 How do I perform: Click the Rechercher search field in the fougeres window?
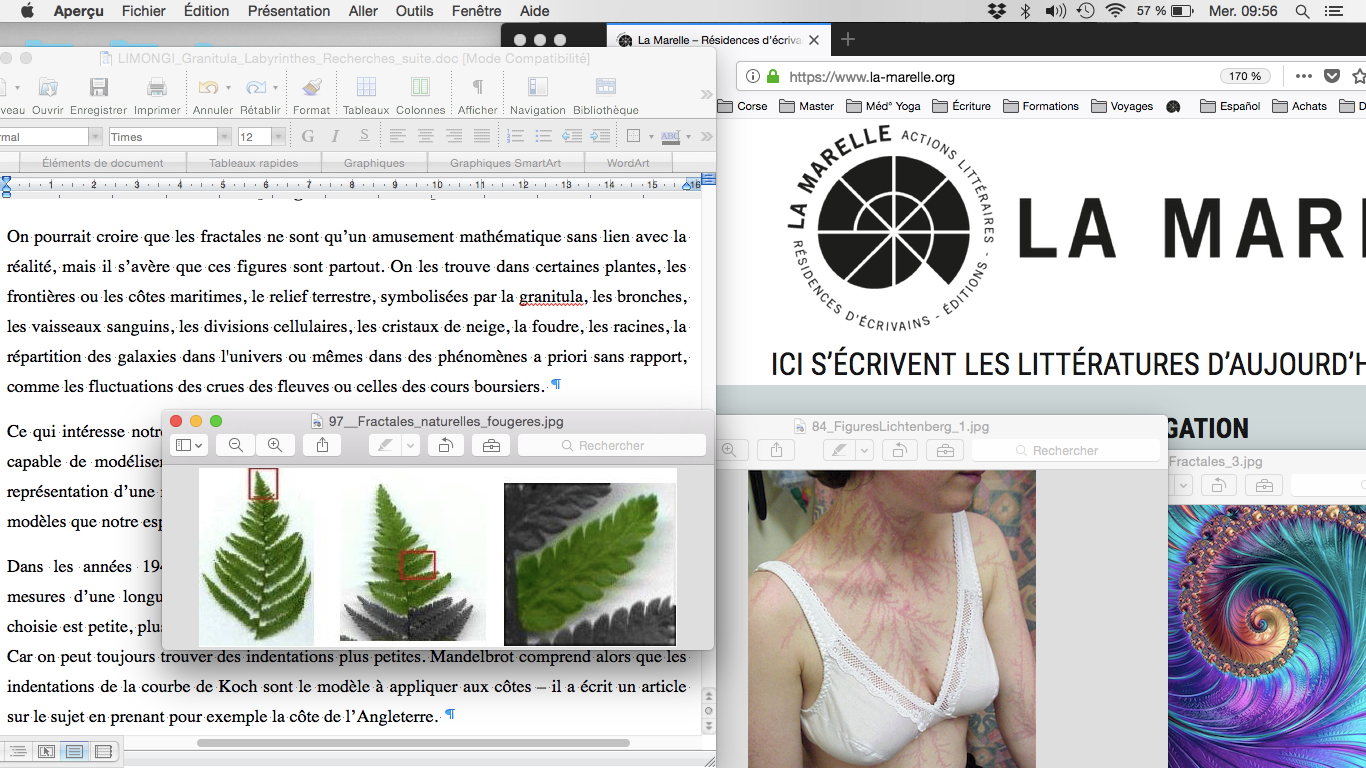611,446
